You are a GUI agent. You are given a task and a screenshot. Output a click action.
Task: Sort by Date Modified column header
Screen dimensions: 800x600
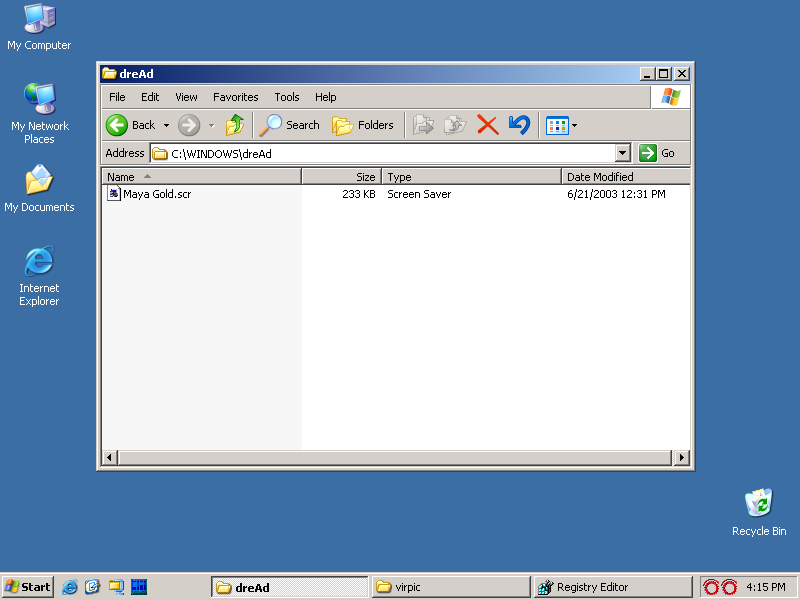[x=626, y=177]
